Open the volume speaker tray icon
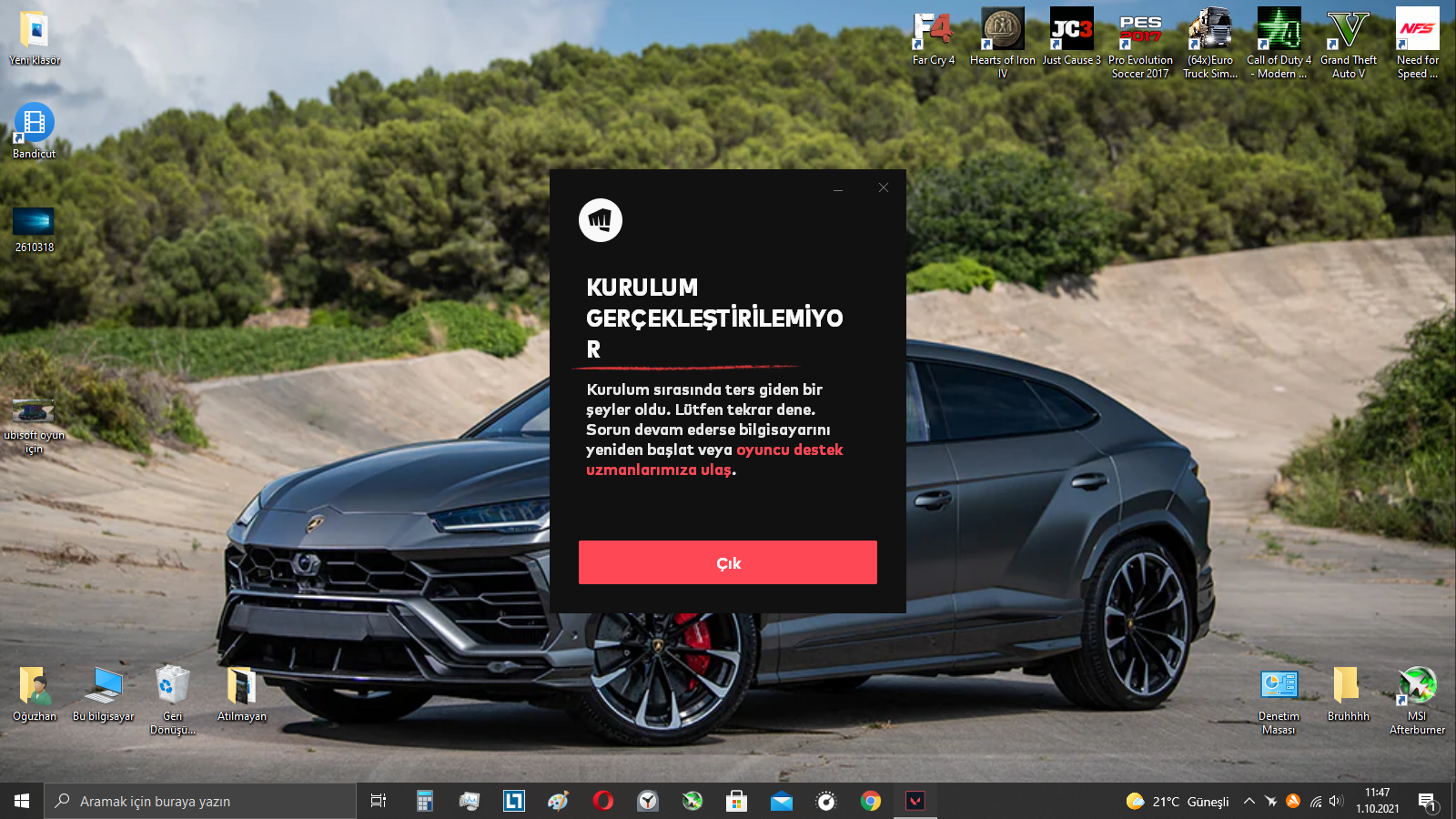 coord(1336,801)
